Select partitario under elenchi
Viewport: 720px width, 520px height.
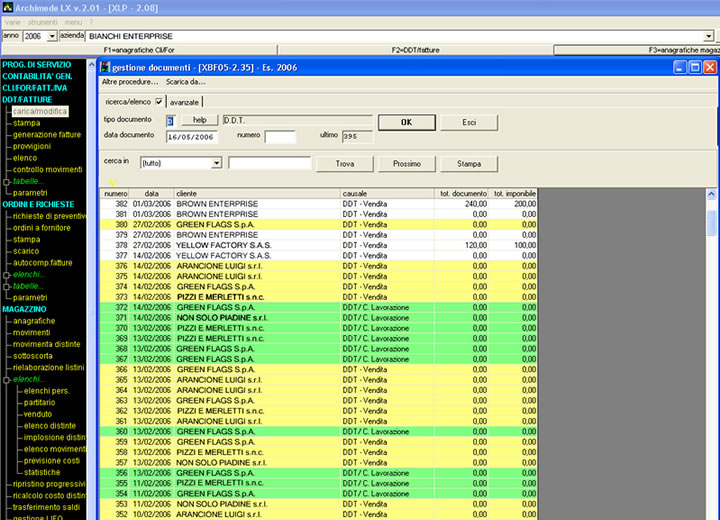[39, 402]
